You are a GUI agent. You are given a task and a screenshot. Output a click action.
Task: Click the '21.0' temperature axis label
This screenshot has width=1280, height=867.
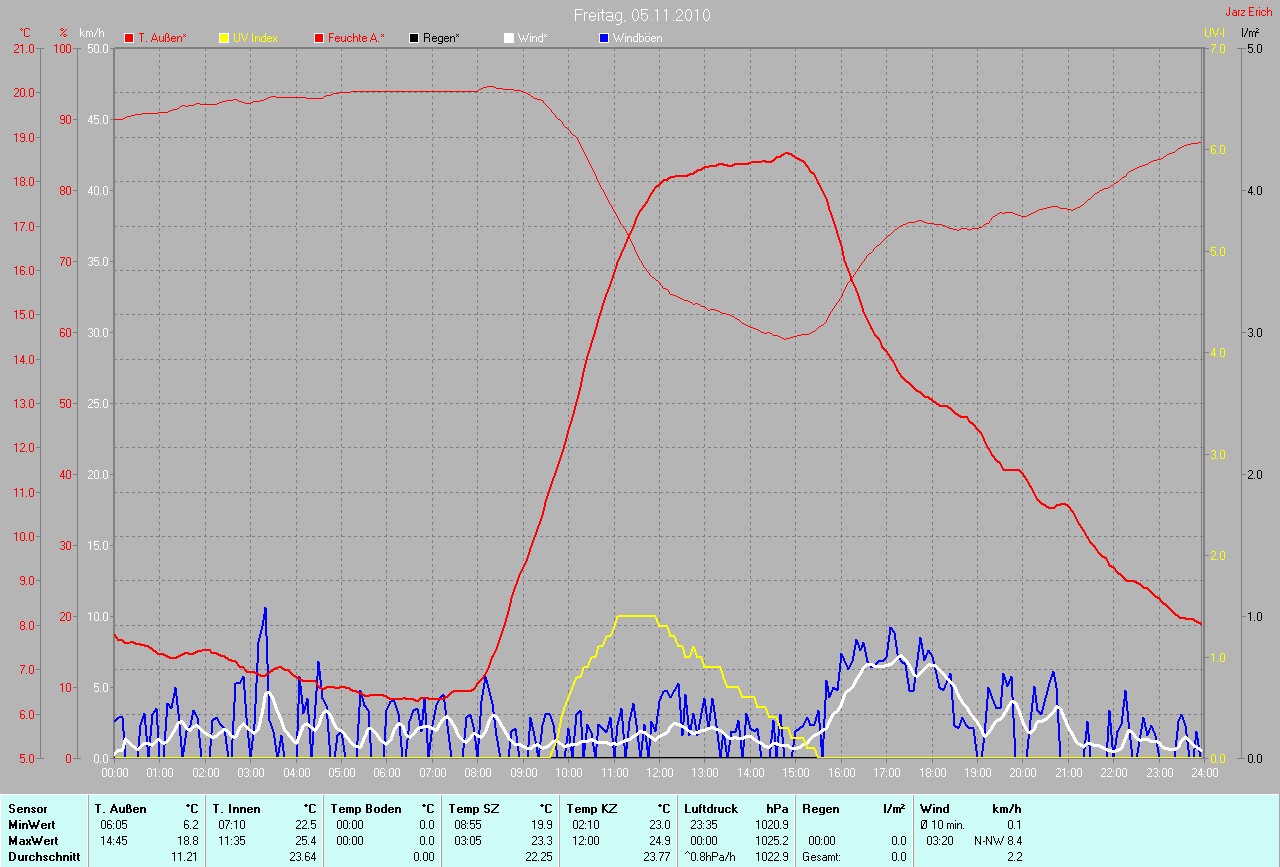click(x=22, y=48)
